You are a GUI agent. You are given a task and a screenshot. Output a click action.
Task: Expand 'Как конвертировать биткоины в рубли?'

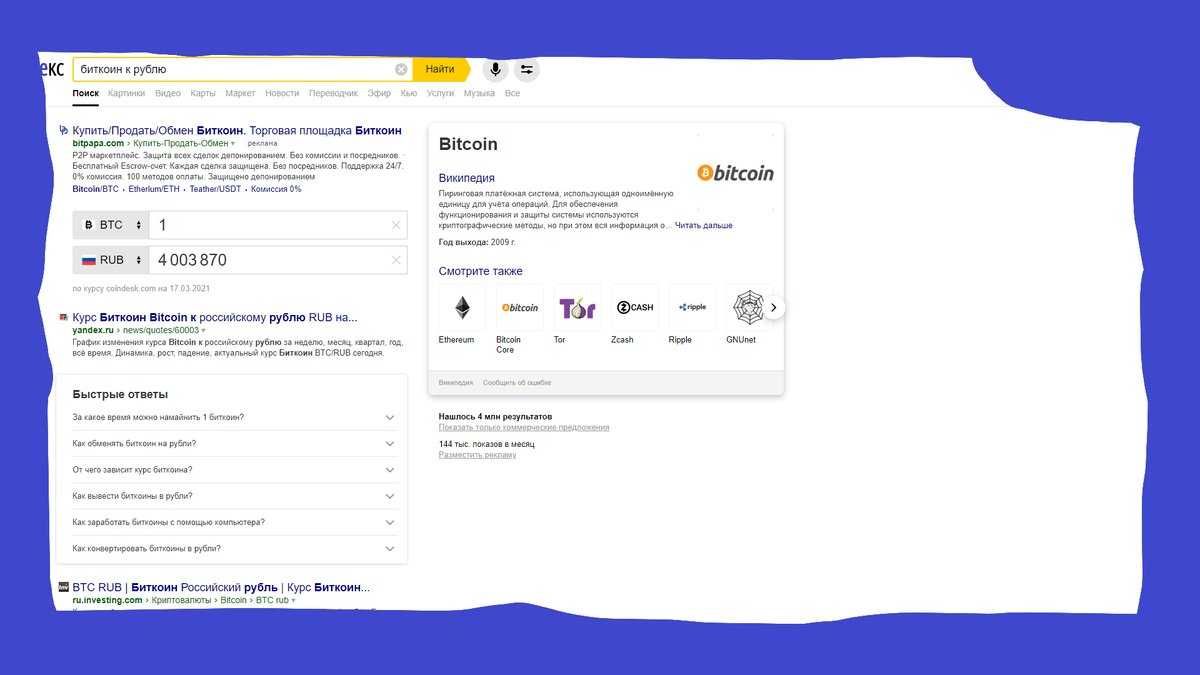(x=235, y=548)
